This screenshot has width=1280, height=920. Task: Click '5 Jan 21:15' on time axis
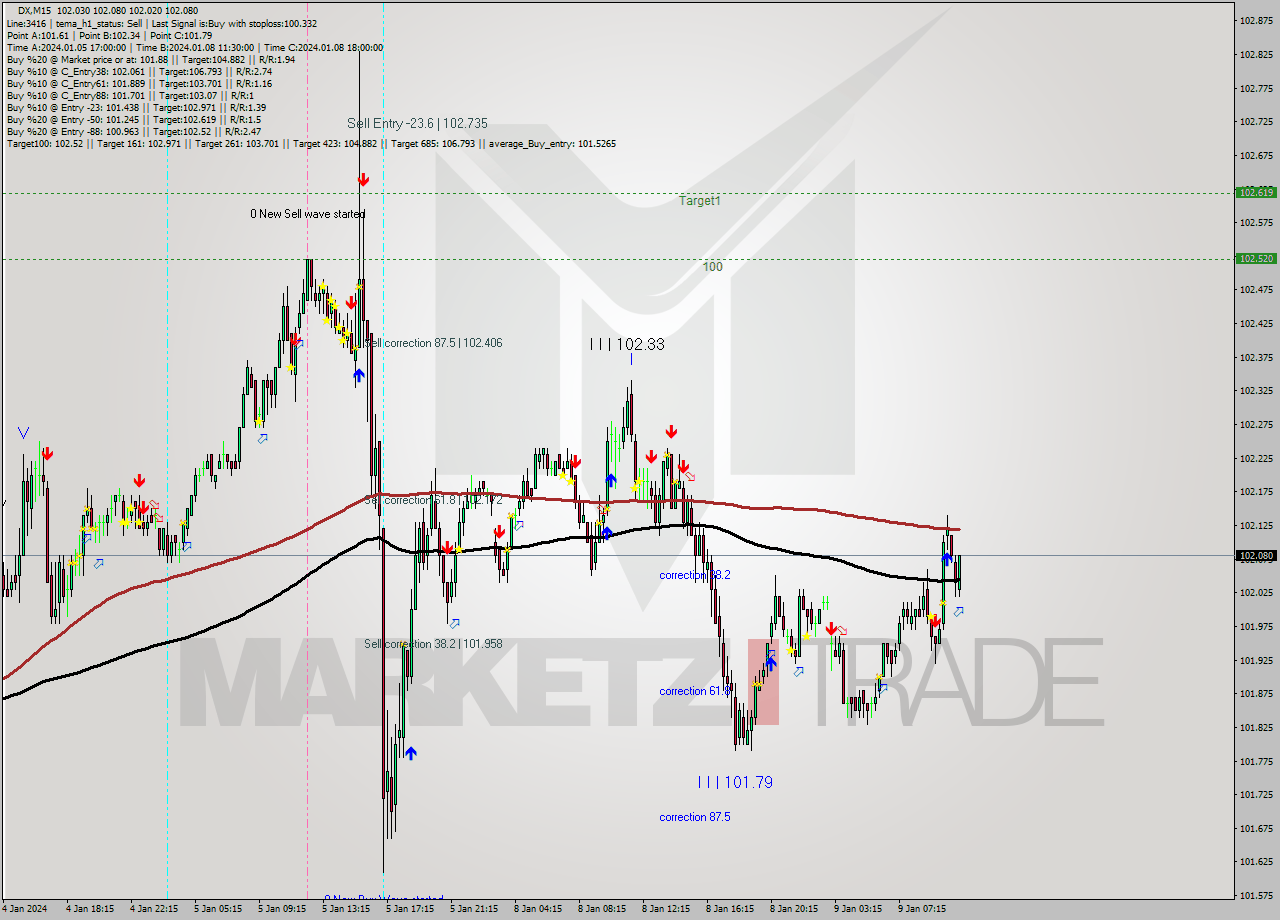474,909
